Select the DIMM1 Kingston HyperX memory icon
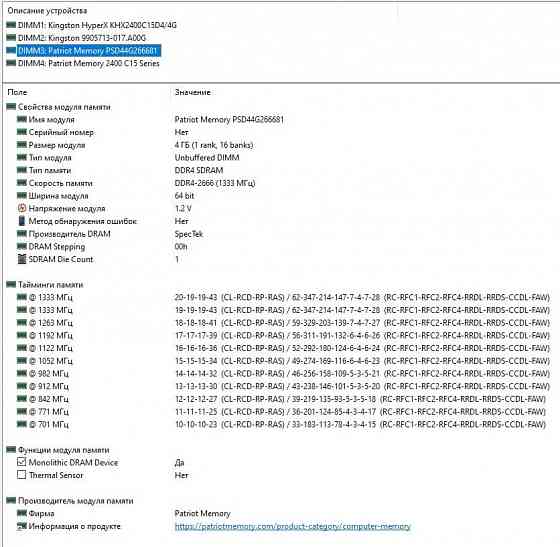The height and width of the screenshot is (547, 560). [x=11, y=25]
